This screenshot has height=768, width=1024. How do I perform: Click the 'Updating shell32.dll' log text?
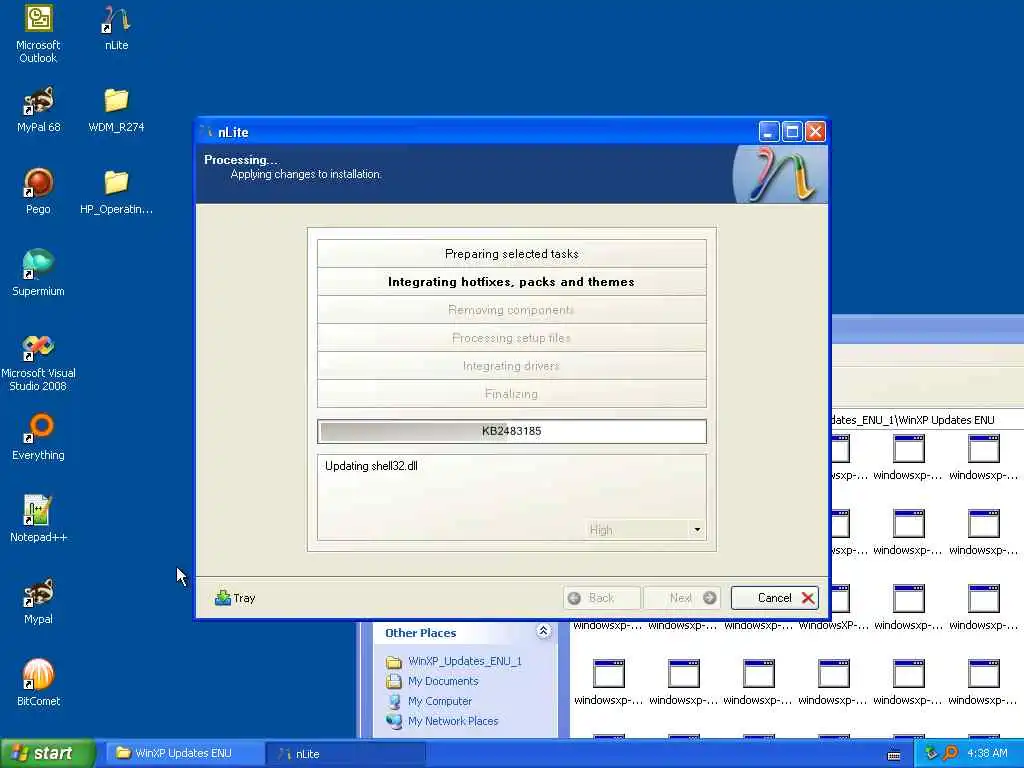(x=371, y=466)
